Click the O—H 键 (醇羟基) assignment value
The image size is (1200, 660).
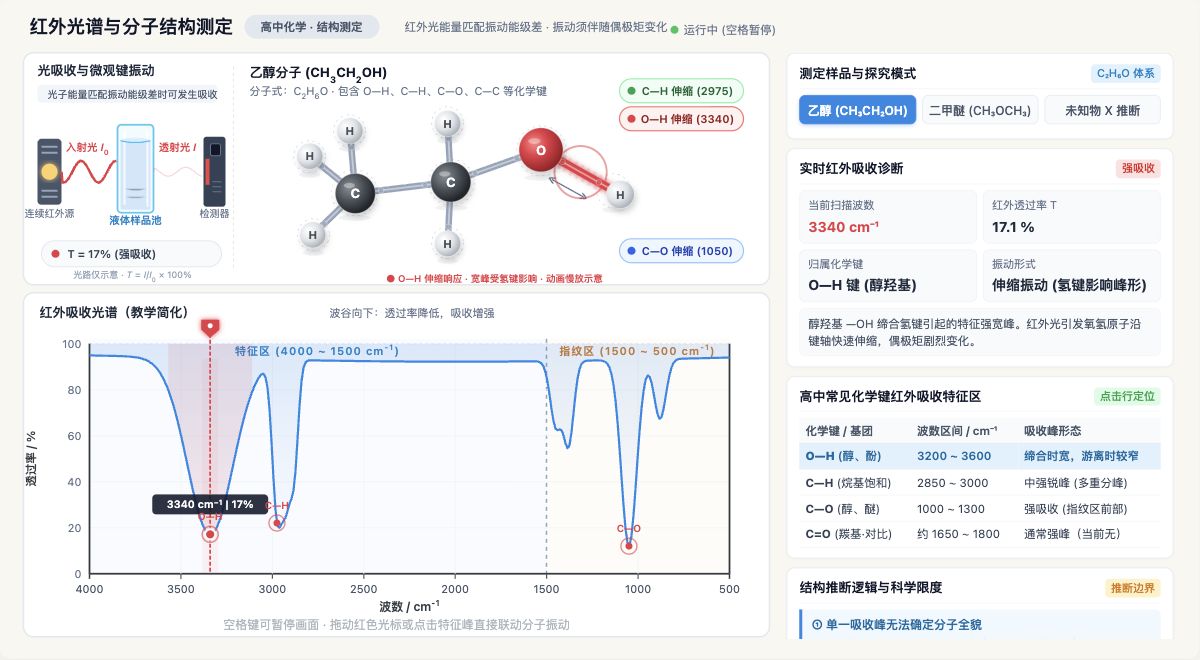pyautogui.click(x=862, y=285)
